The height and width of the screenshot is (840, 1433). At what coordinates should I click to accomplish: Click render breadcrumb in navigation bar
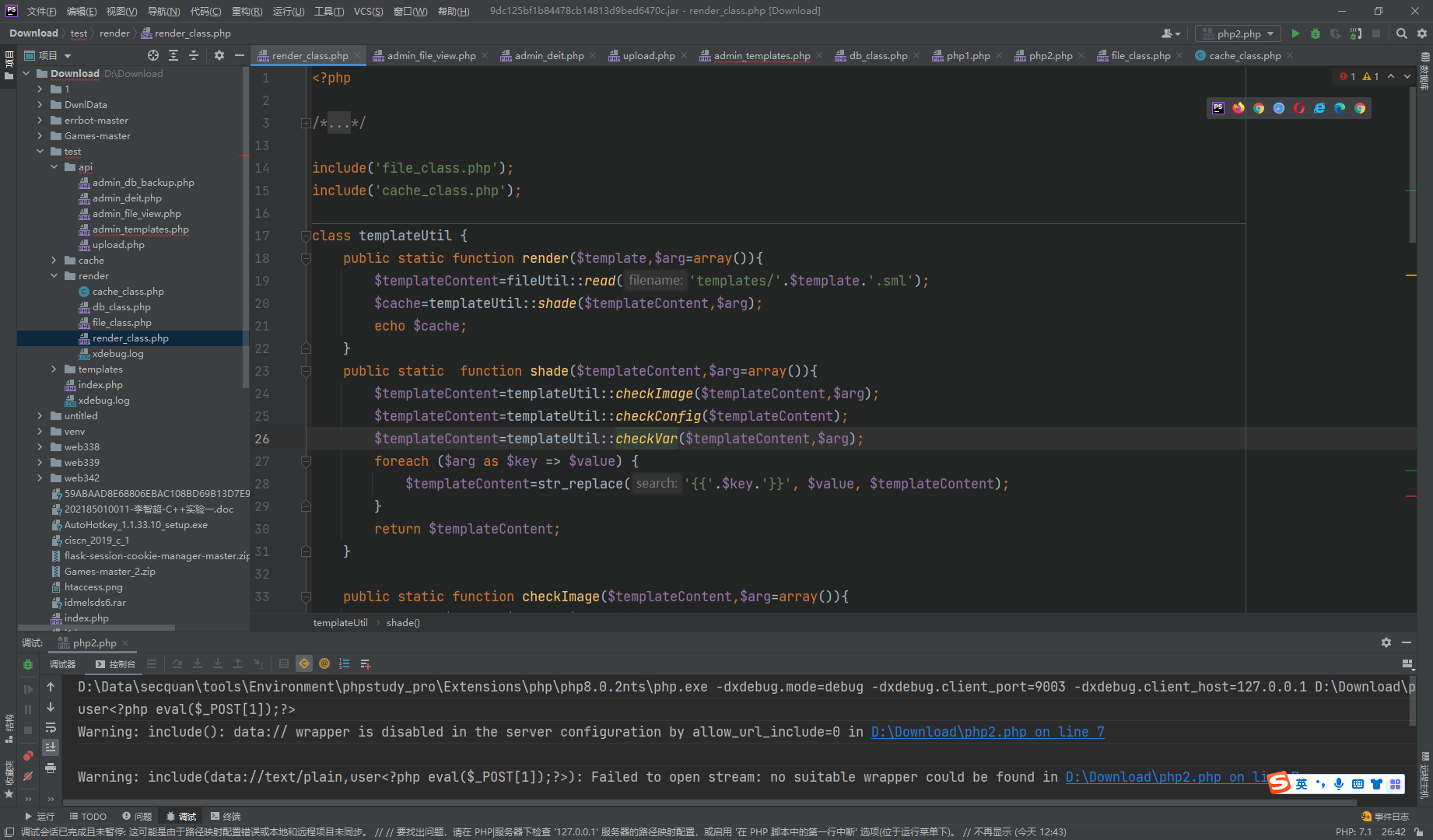pyautogui.click(x=114, y=33)
